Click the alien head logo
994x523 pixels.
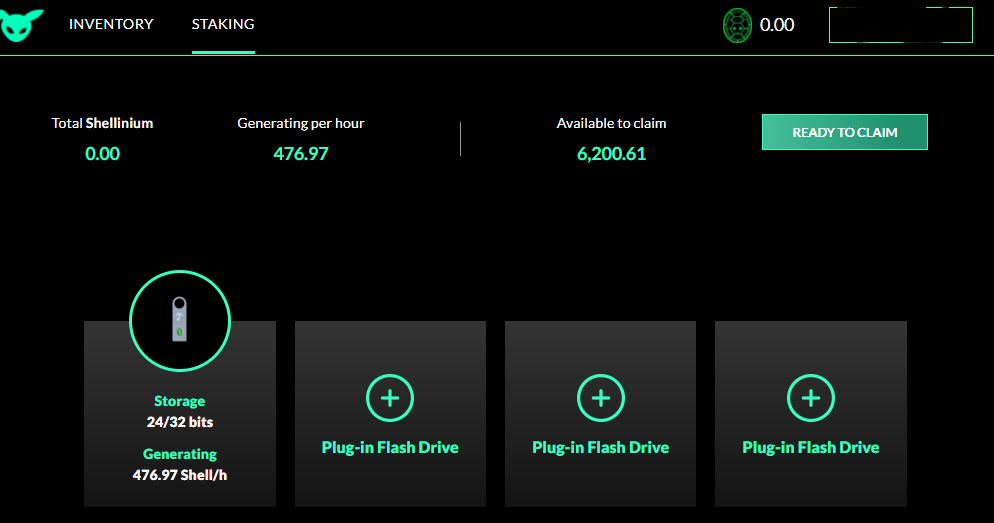[21, 25]
